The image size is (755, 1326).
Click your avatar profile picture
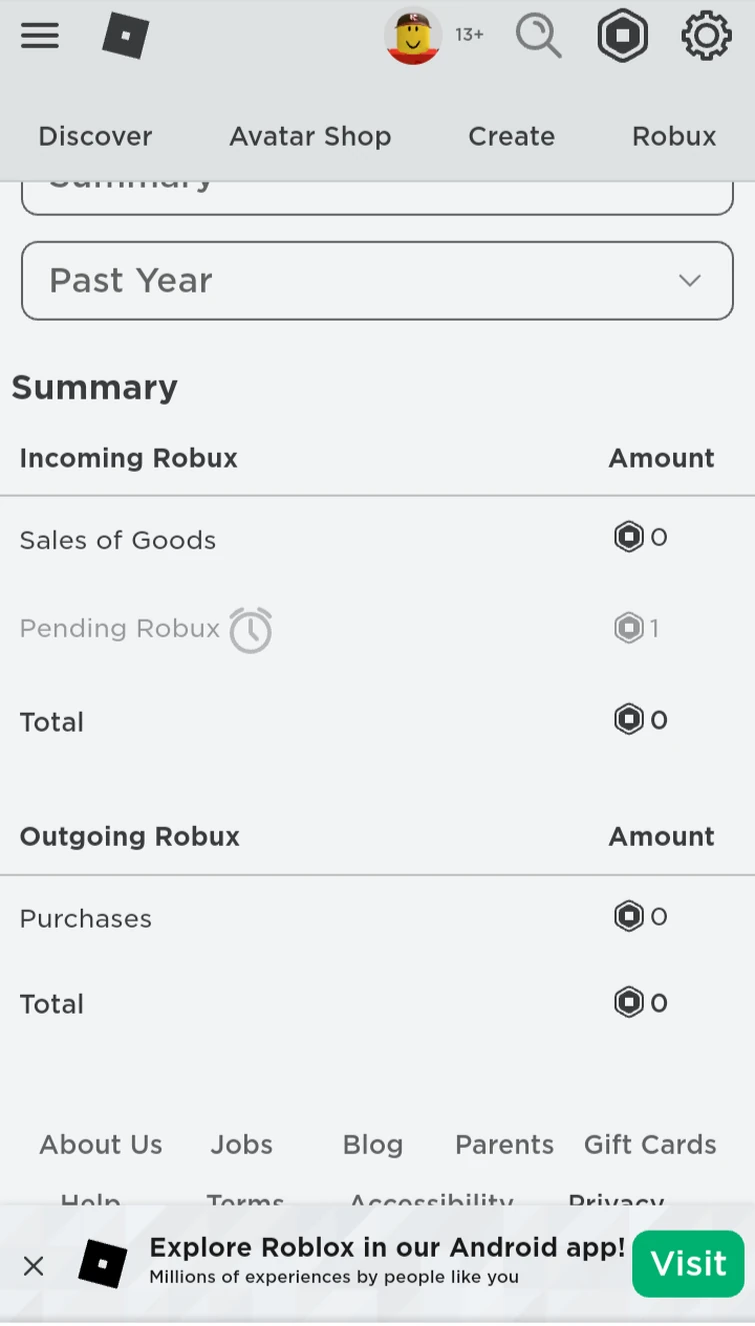414,36
